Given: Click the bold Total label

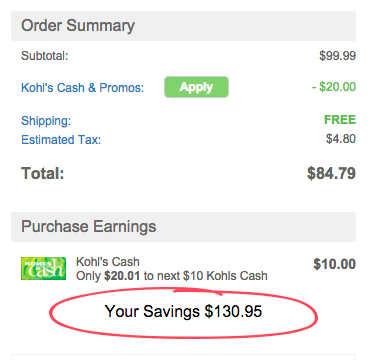Looking at the screenshot, I should click(x=43, y=173).
